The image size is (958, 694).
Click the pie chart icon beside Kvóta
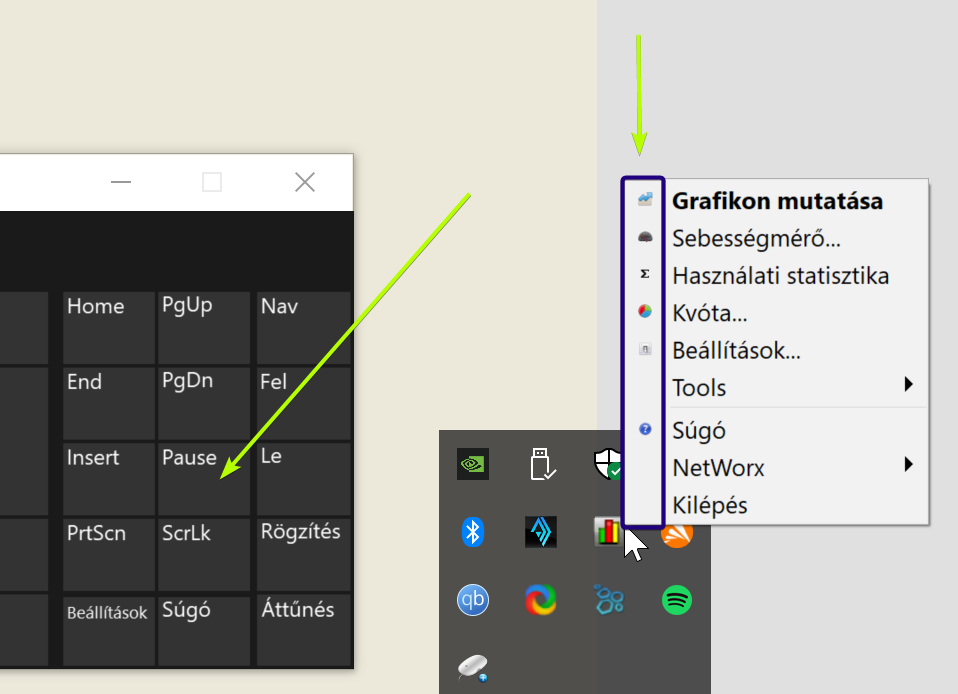[x=645, y=311]
